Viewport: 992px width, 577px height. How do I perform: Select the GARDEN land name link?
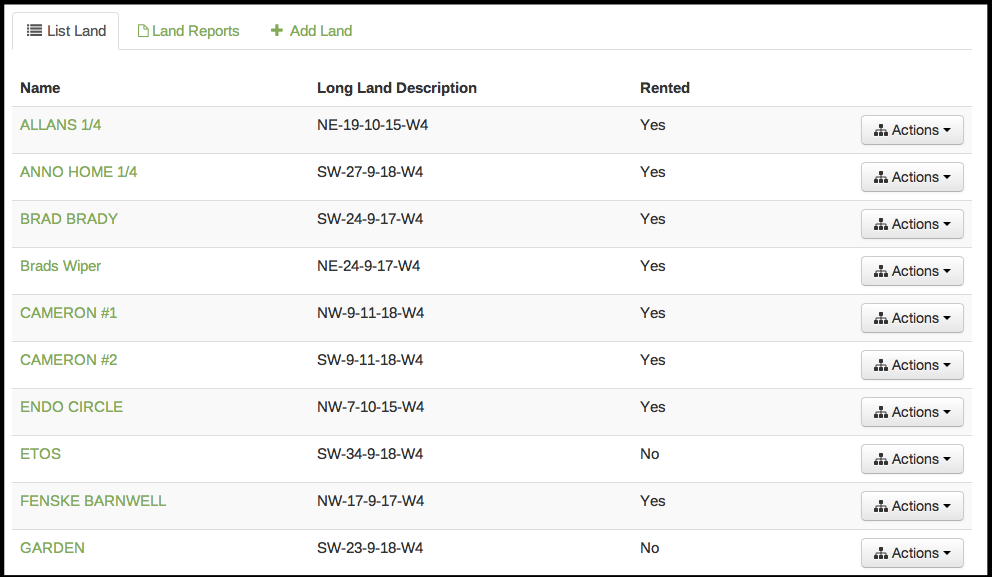(x=52, y=548)
